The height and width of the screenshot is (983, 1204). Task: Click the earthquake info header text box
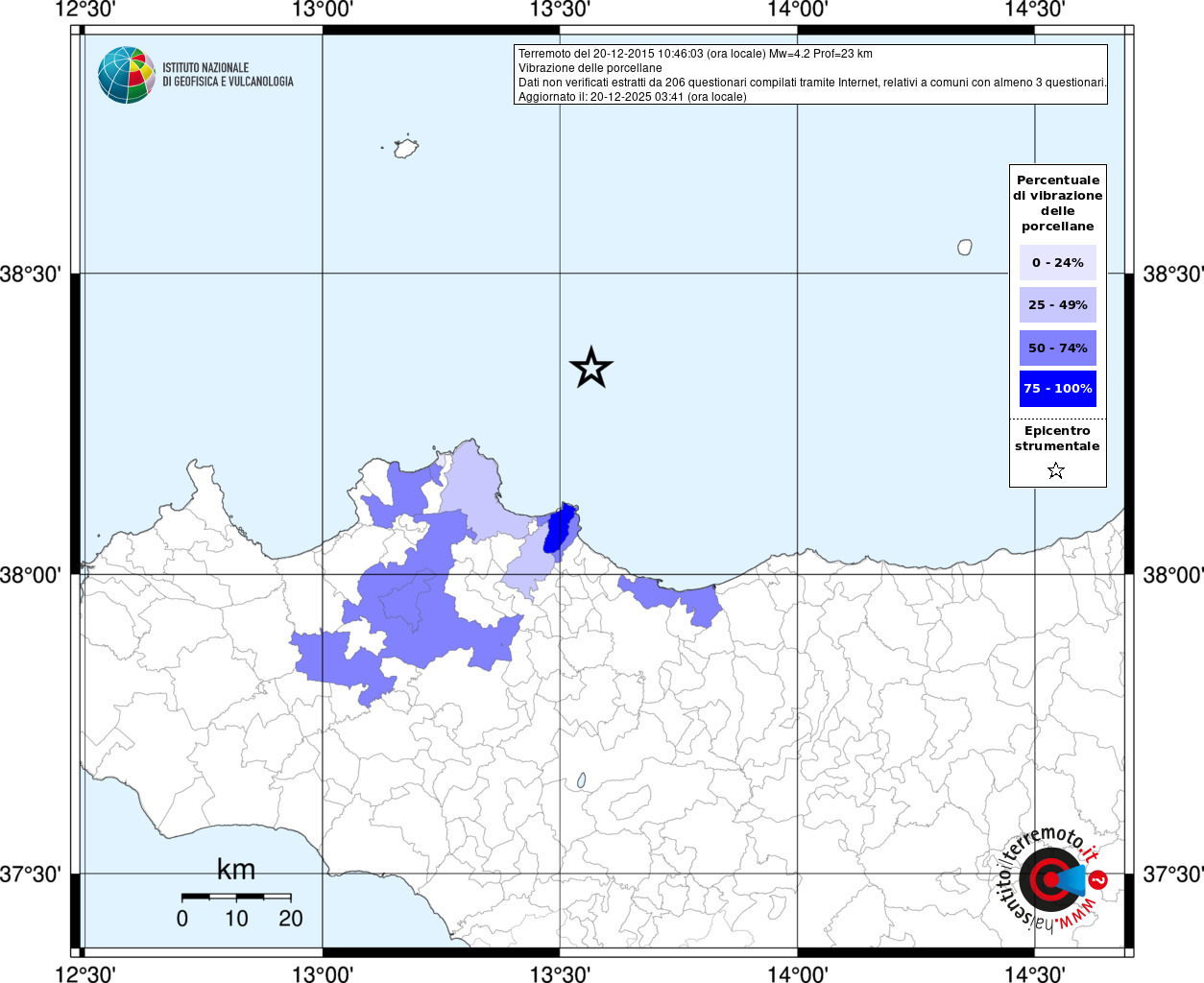tap(810, 75)
